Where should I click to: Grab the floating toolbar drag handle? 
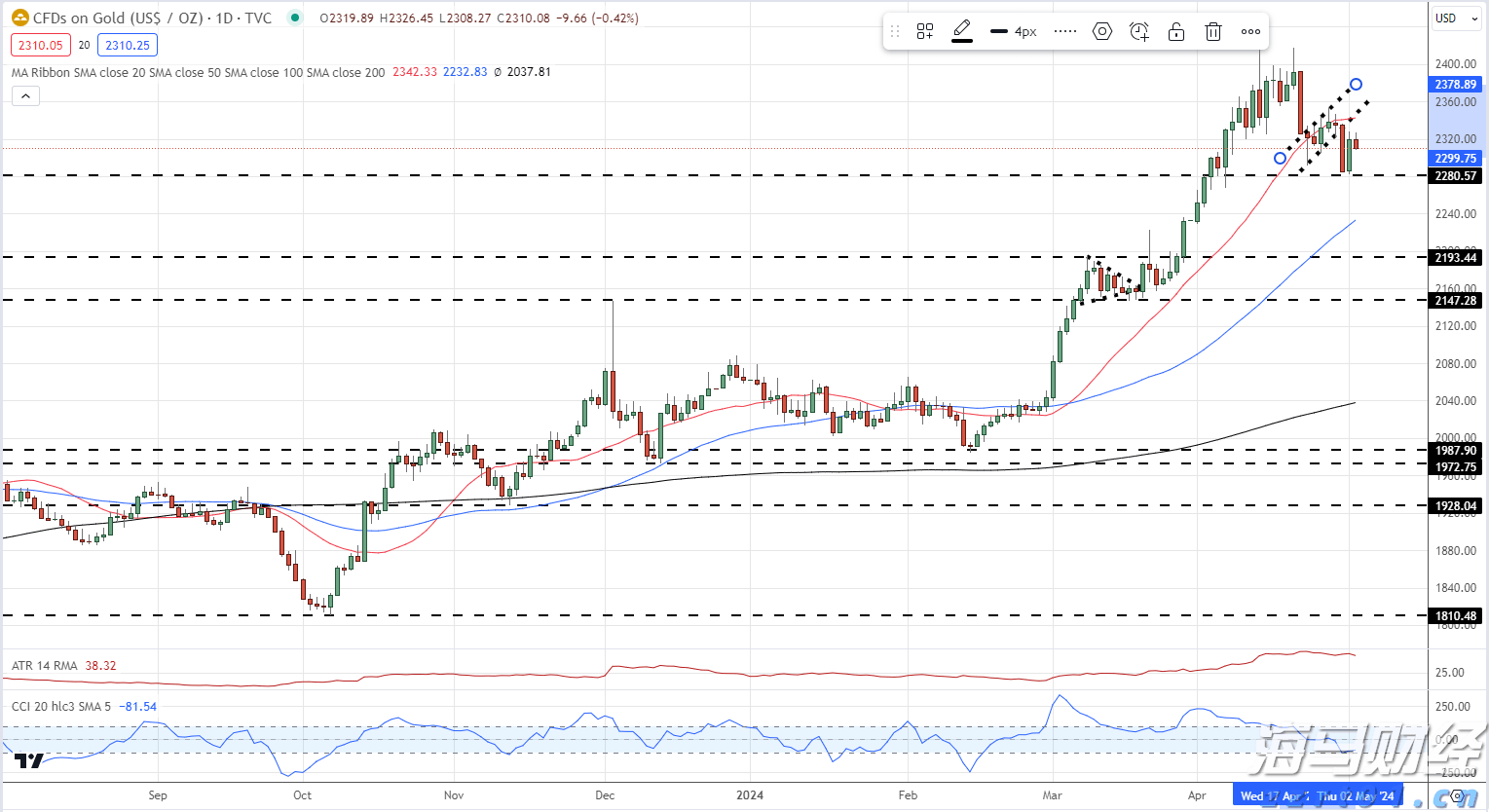(x=895, y=32)
